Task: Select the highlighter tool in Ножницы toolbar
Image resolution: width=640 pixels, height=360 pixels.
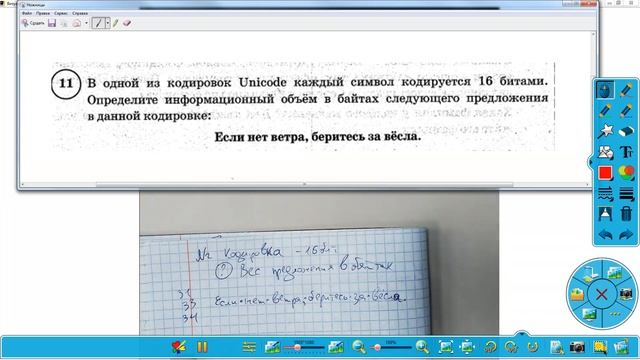Action: tap(116, 23)
